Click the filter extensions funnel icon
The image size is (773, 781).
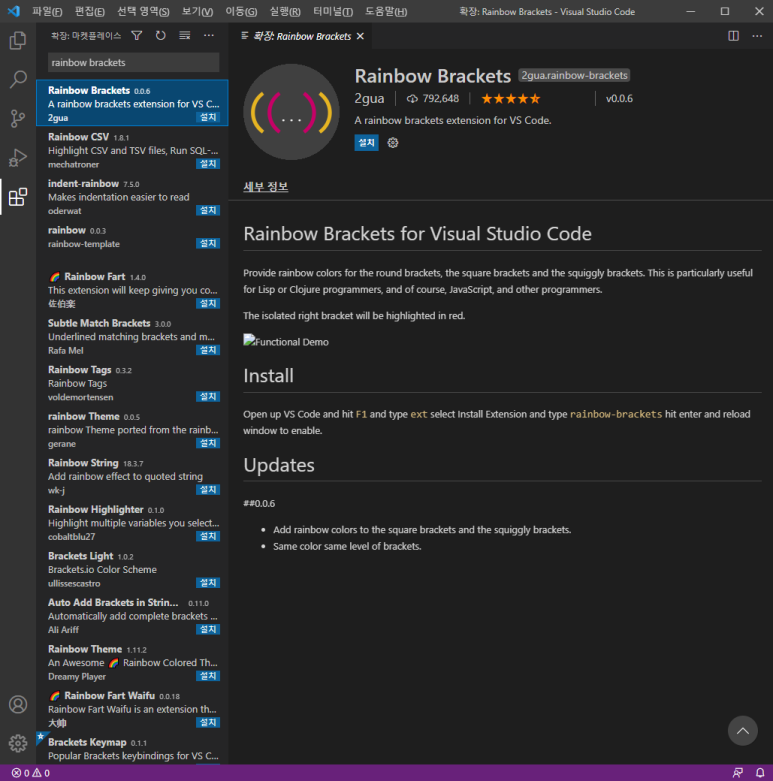click(136, 35)
